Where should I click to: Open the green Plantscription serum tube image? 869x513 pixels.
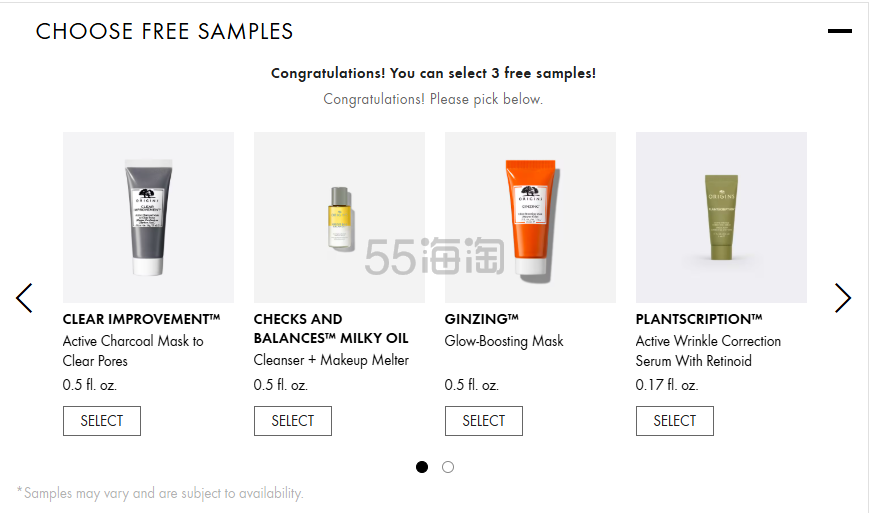click(721, 217)
